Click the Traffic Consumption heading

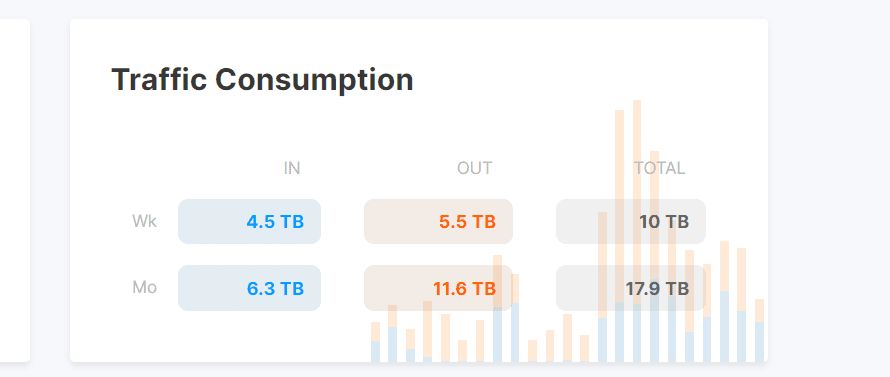coord(262,79)
